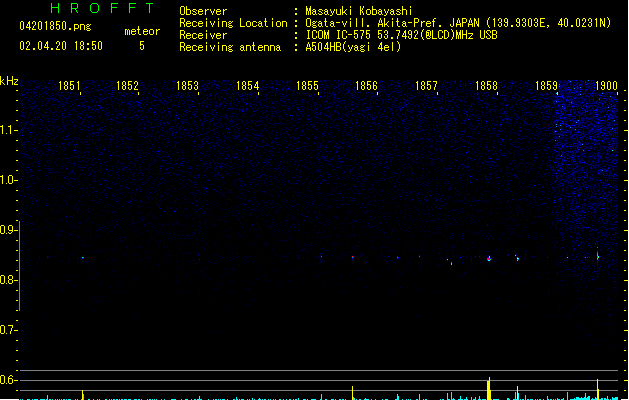Click the 1852 time axis label

point(127,86)
